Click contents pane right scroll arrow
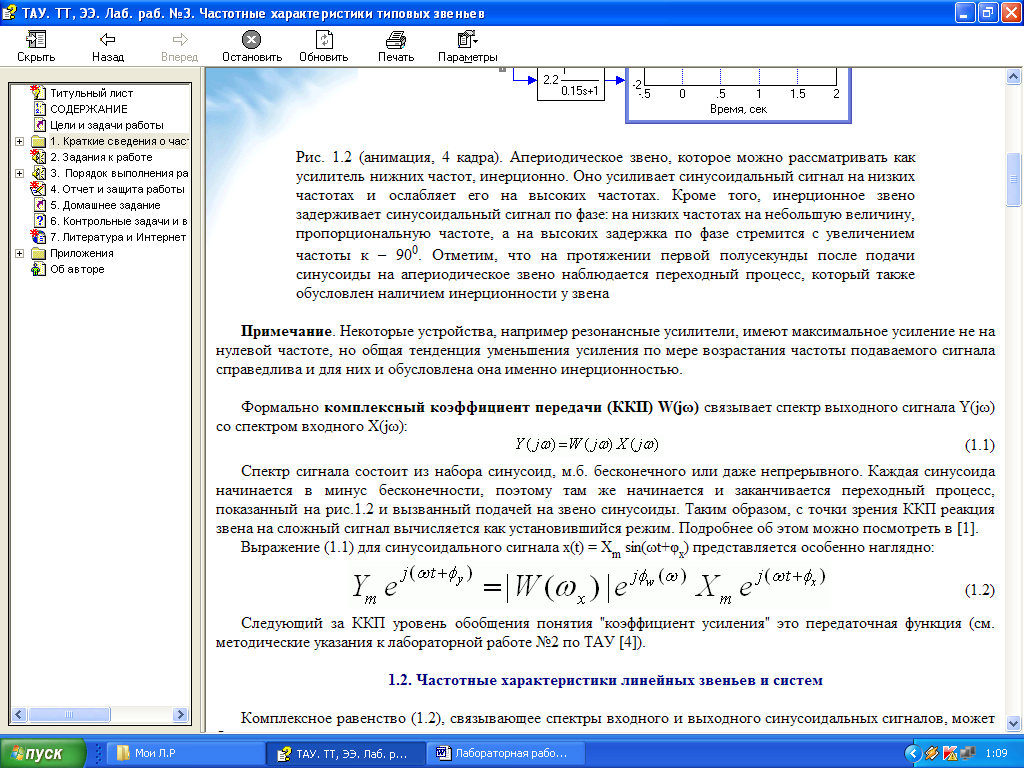This screenshot has height=768, width=1024. pyautogui.click(x=181, y=714)
